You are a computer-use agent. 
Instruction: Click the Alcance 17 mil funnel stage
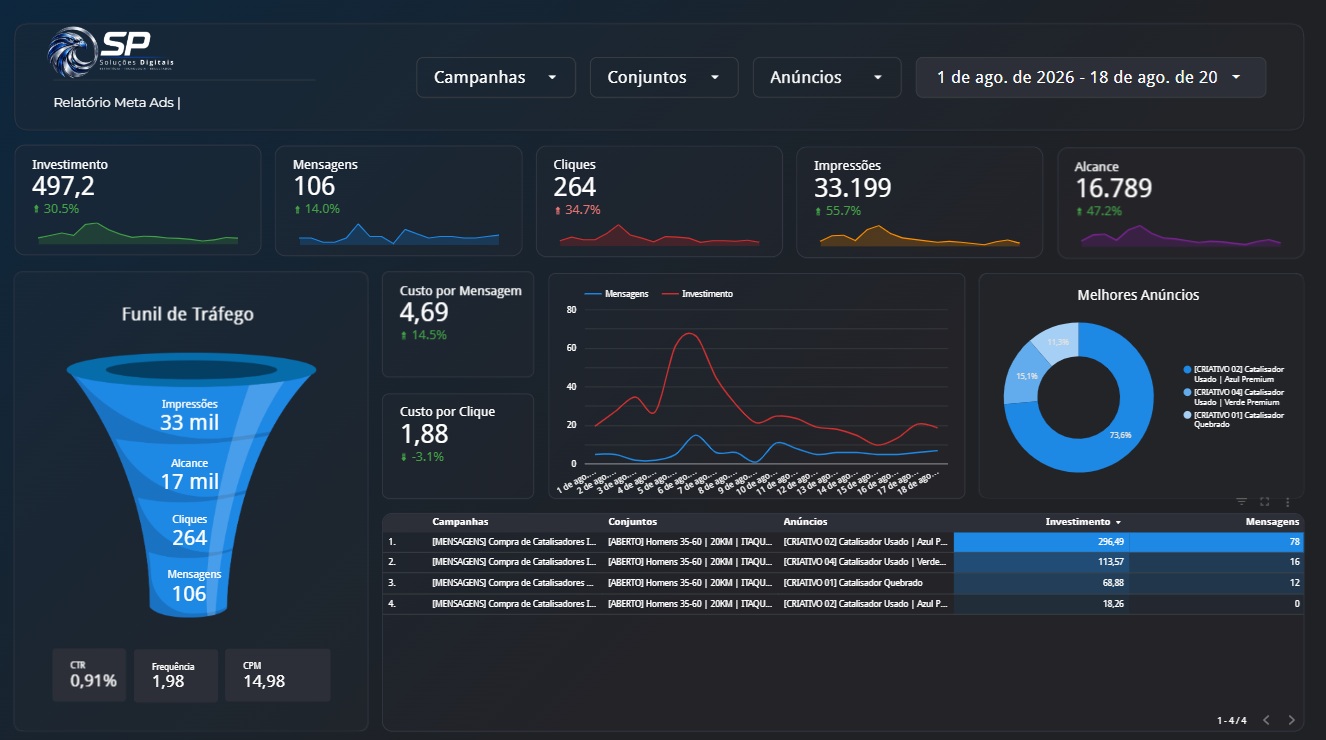click(190, 474)
